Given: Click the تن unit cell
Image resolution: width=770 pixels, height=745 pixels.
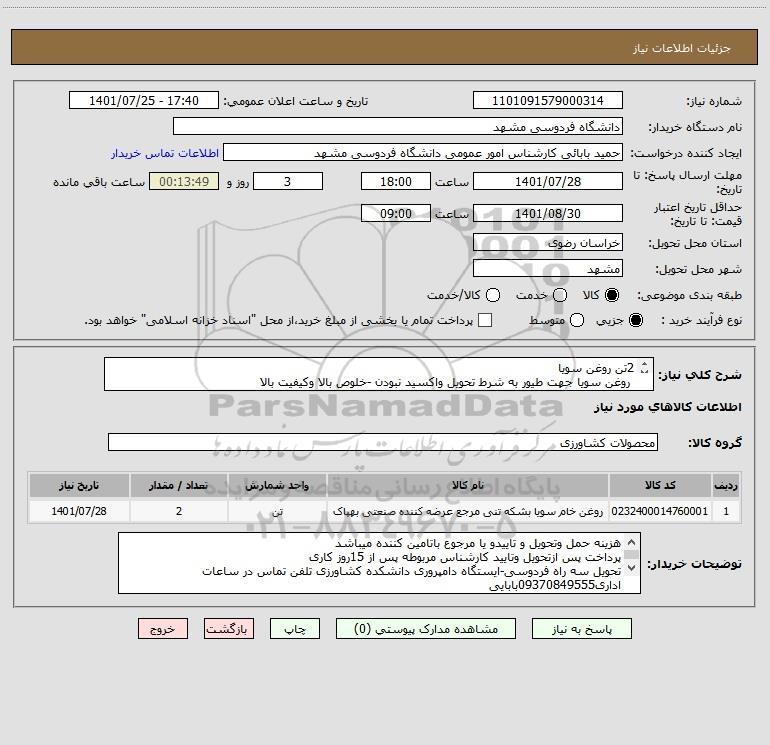Looking at the screenshot, I should coord(277,511).
